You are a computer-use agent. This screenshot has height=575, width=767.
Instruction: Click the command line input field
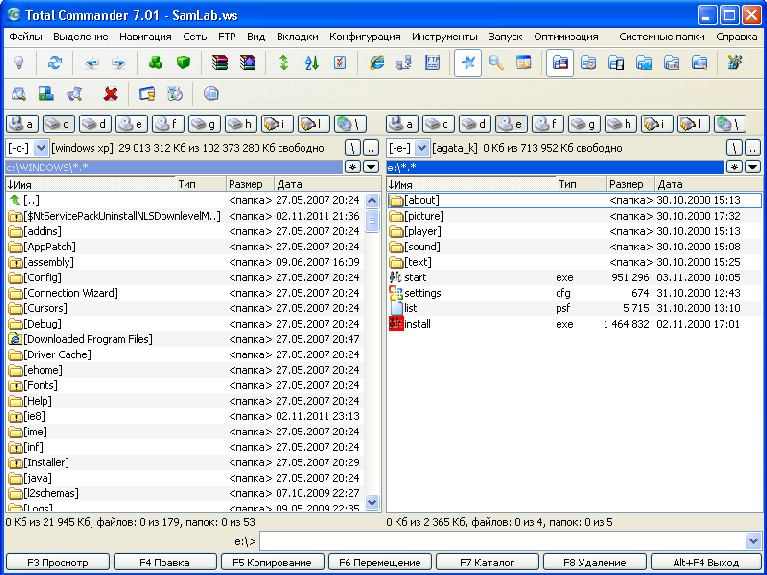[503, 541]
